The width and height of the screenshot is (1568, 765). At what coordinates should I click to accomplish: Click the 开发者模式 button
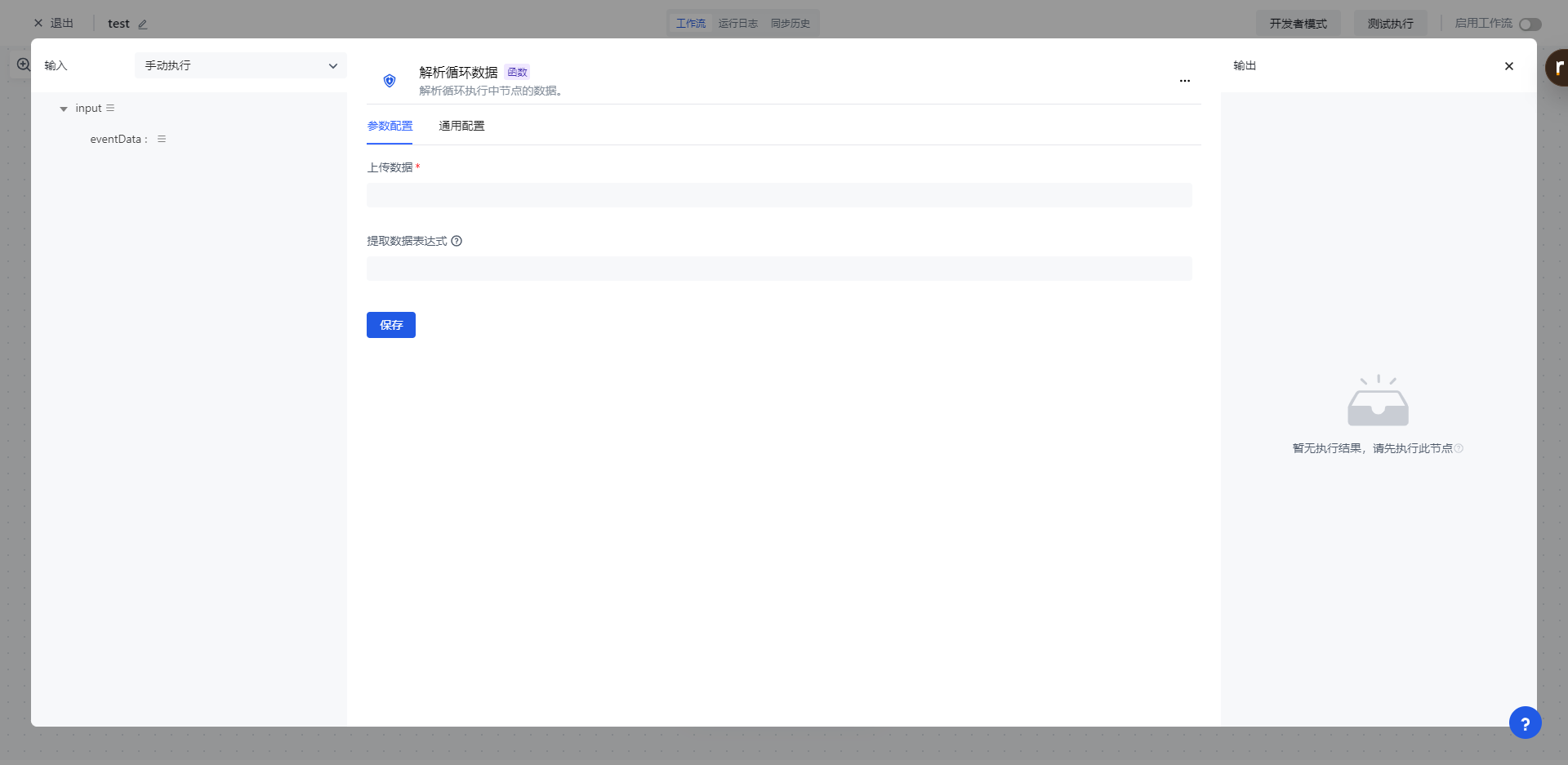coord(1298,24)
